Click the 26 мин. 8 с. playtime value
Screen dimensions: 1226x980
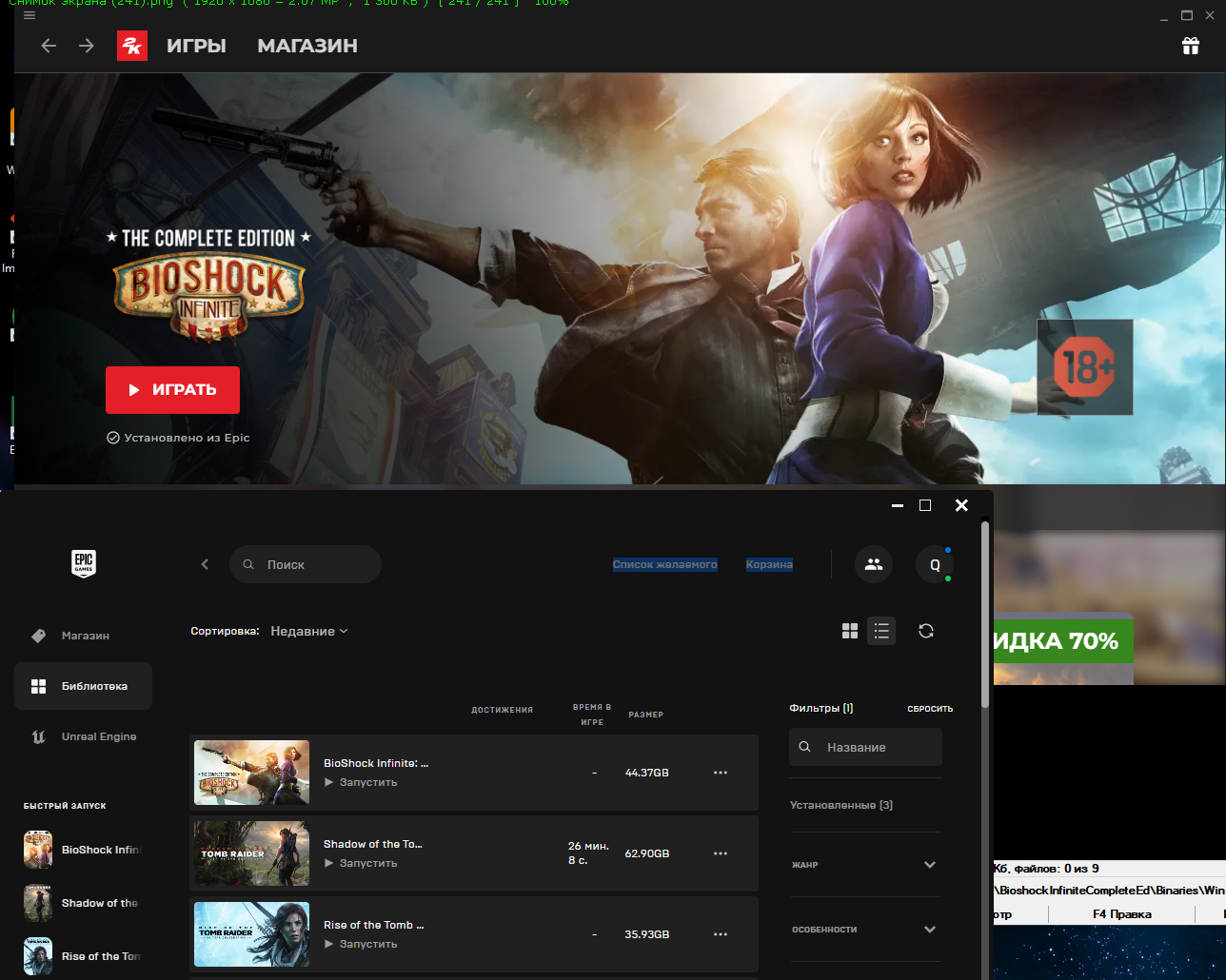tap(588, 853)
